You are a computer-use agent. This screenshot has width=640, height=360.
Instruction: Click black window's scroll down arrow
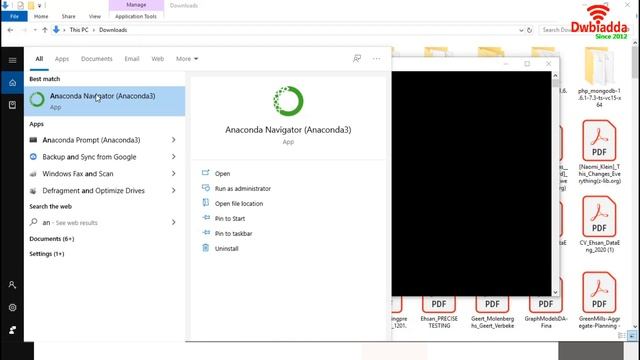[x=555, y=292]
